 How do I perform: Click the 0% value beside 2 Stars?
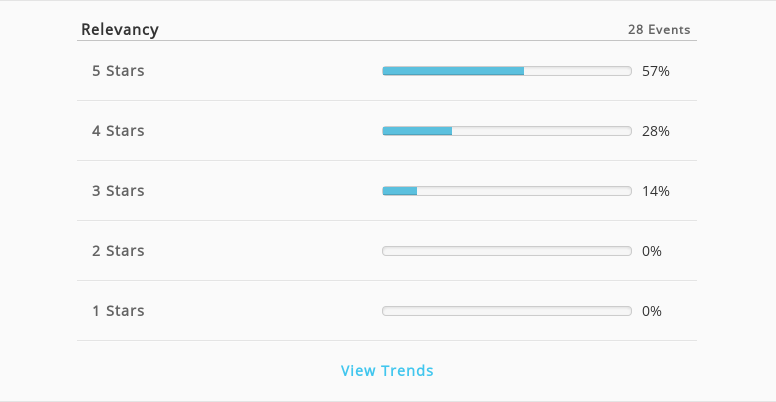(x=652, y=251)
